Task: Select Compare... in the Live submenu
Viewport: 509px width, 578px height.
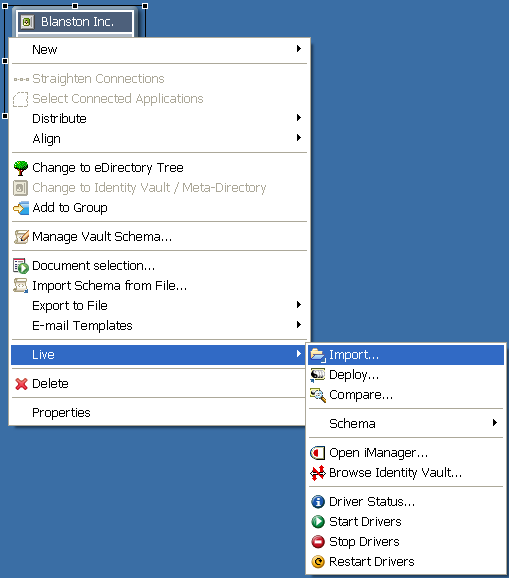Action: (406, 395)
